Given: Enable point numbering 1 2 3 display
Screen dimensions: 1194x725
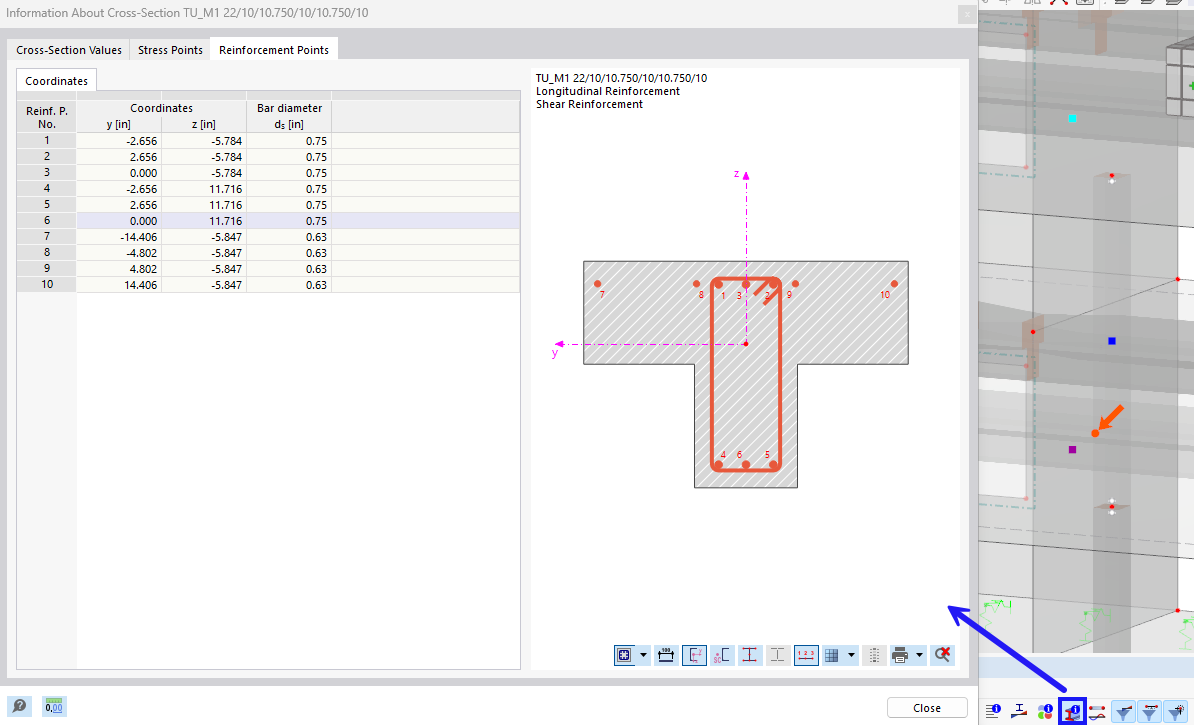Looking at the screenshot, I should click(805, 655).
